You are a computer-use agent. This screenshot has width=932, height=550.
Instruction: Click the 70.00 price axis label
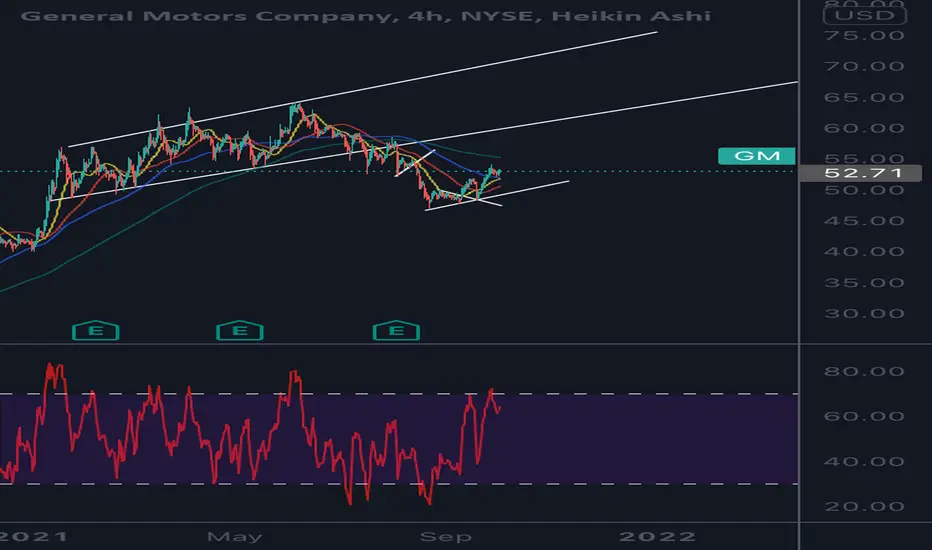(x=864, y=67)
